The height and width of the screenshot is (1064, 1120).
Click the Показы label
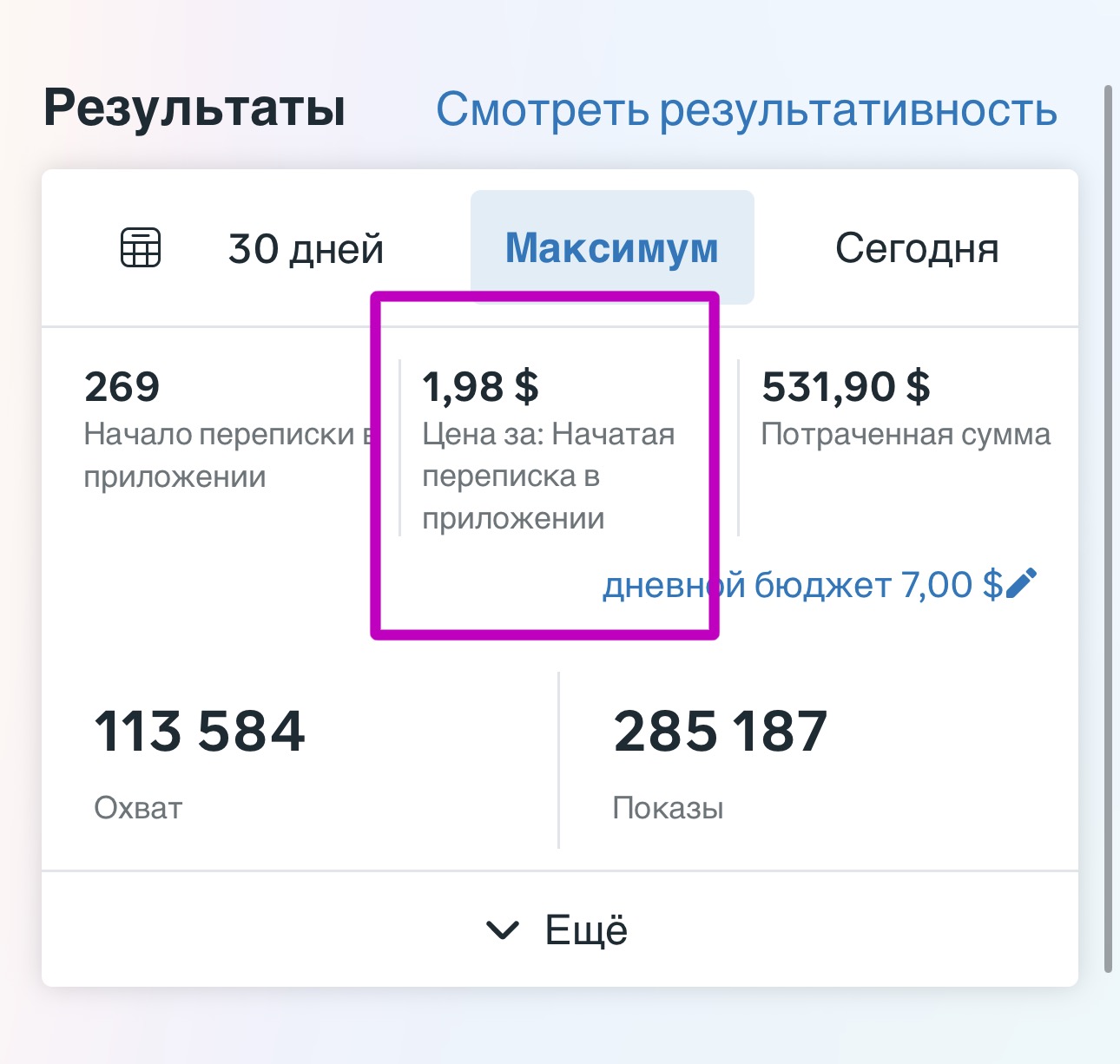(x=668, y=808)
